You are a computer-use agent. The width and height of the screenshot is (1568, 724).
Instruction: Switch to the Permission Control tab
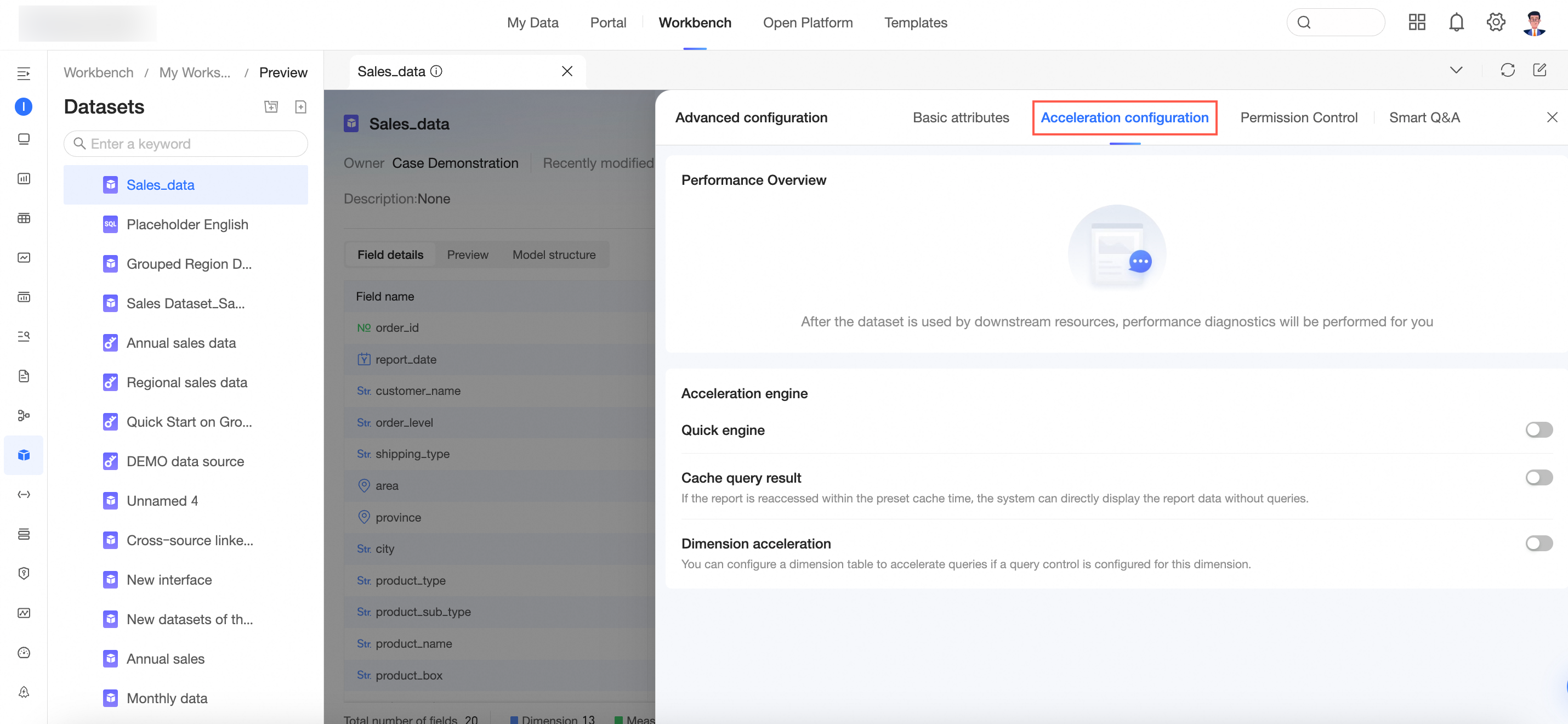pos(1298,117)
